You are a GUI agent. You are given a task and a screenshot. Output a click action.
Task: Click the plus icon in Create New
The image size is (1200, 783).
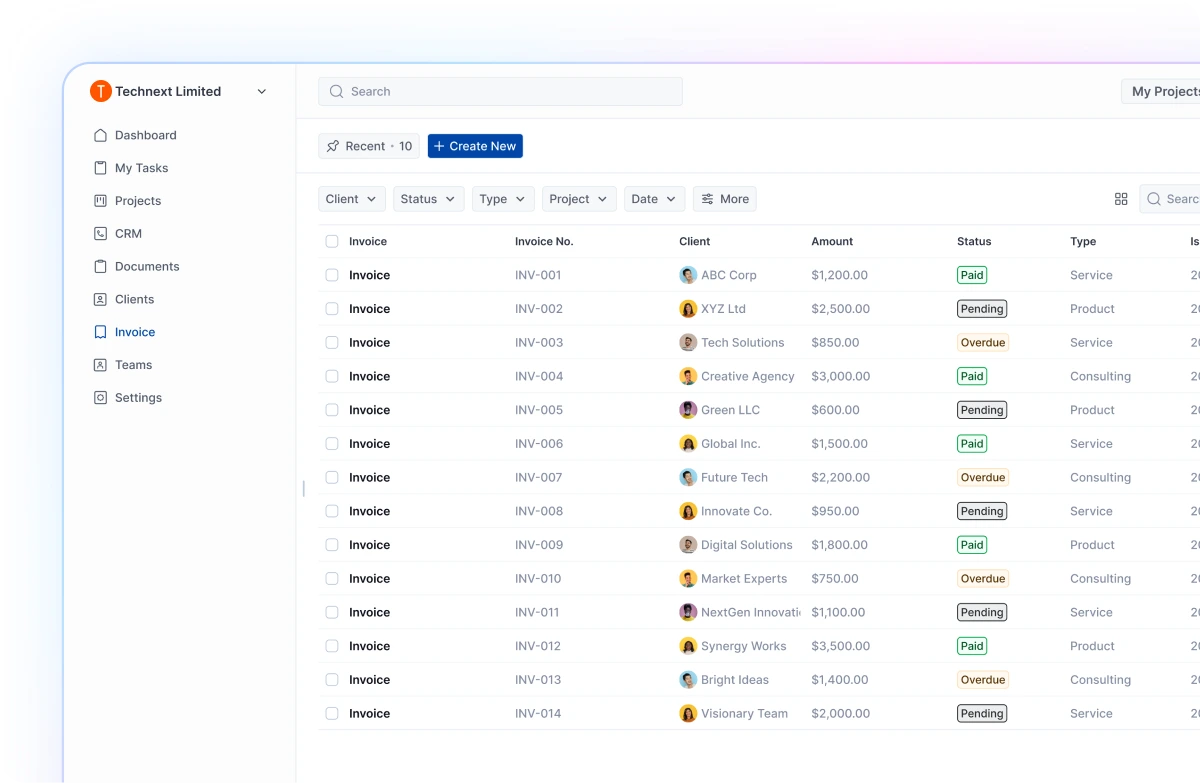pos(439,146)
